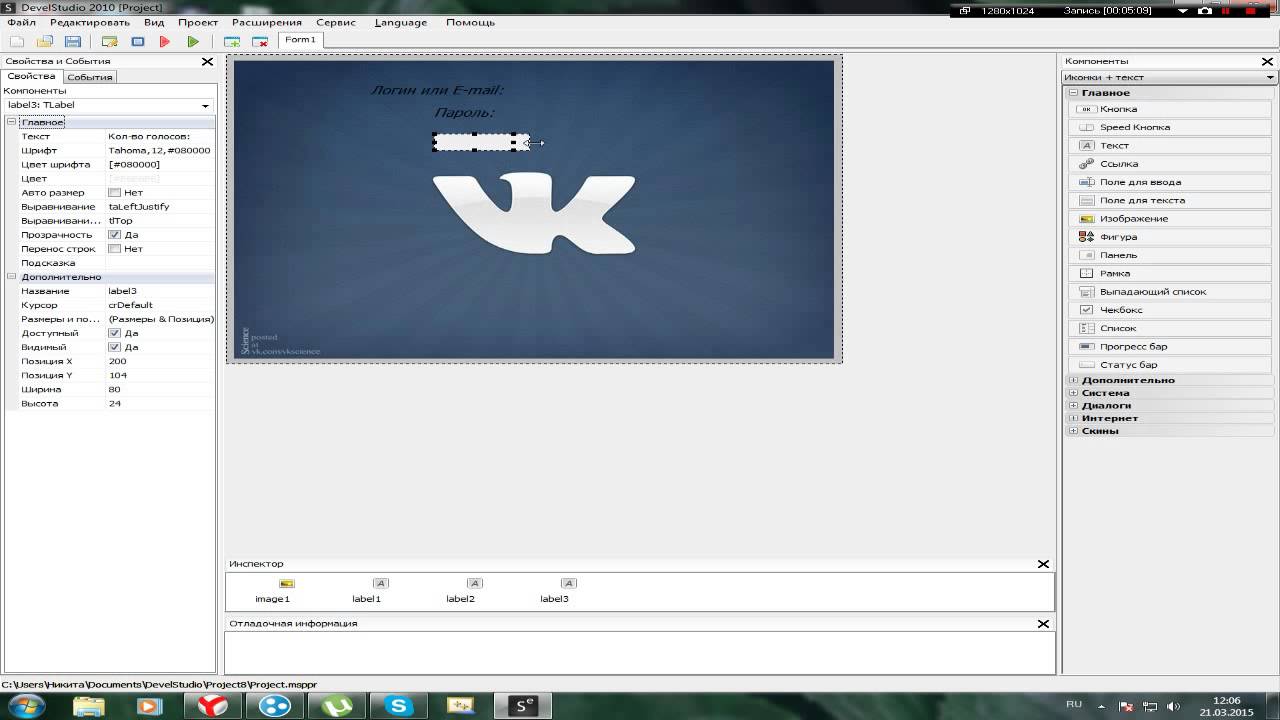Collapse the Главное components group
The image size is (1280, 720).
1073,93
